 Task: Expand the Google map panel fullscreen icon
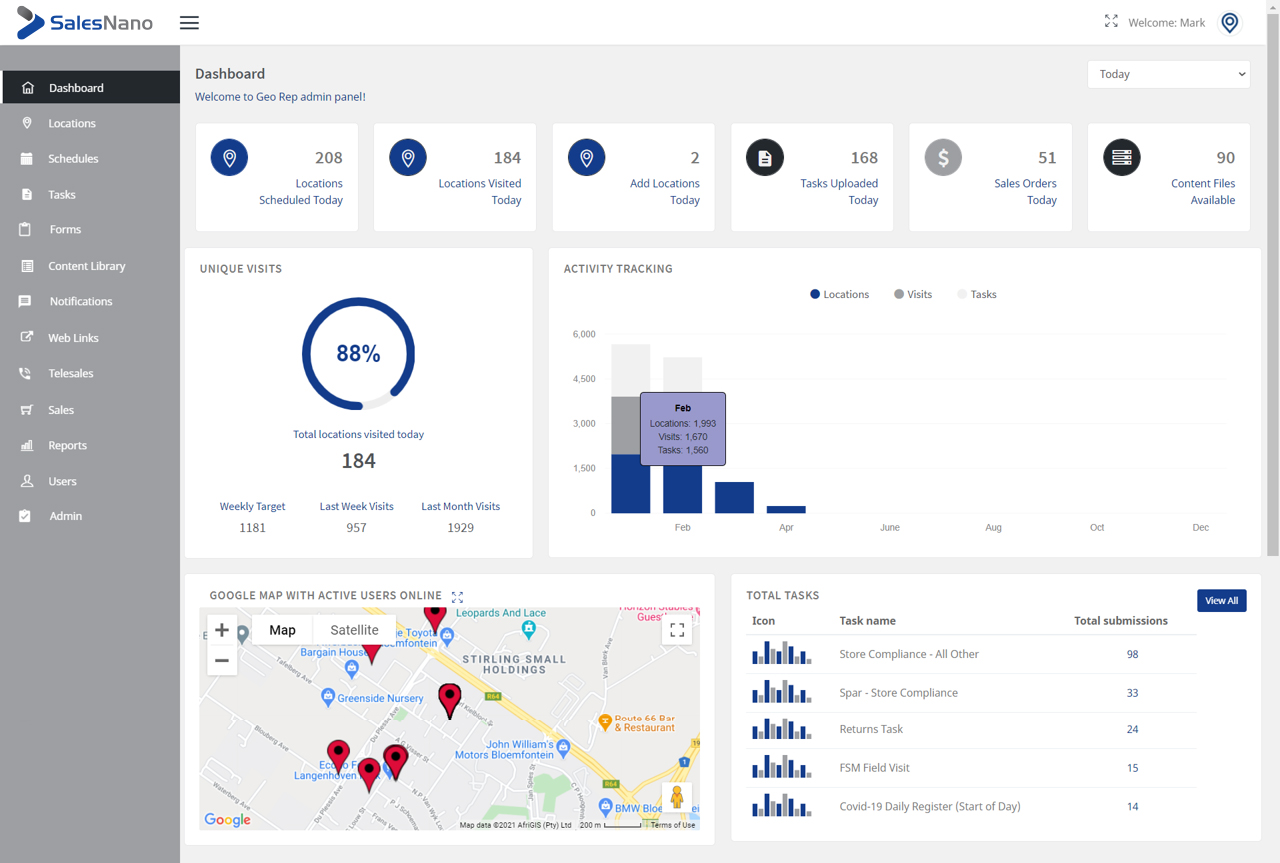(457, 597)
